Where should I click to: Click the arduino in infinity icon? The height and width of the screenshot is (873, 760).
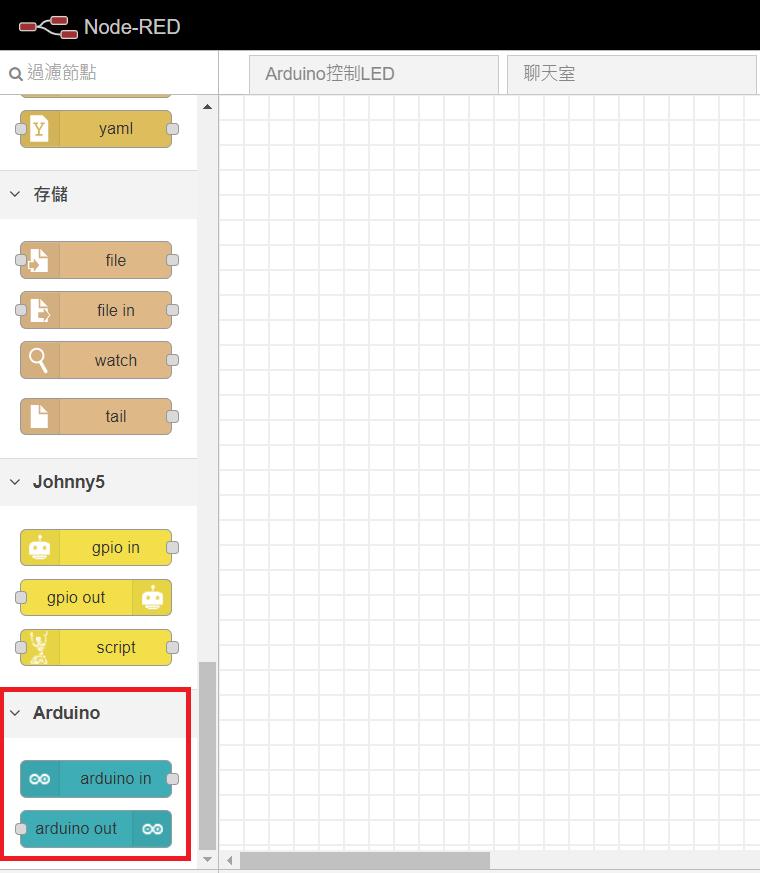(40, 779)
